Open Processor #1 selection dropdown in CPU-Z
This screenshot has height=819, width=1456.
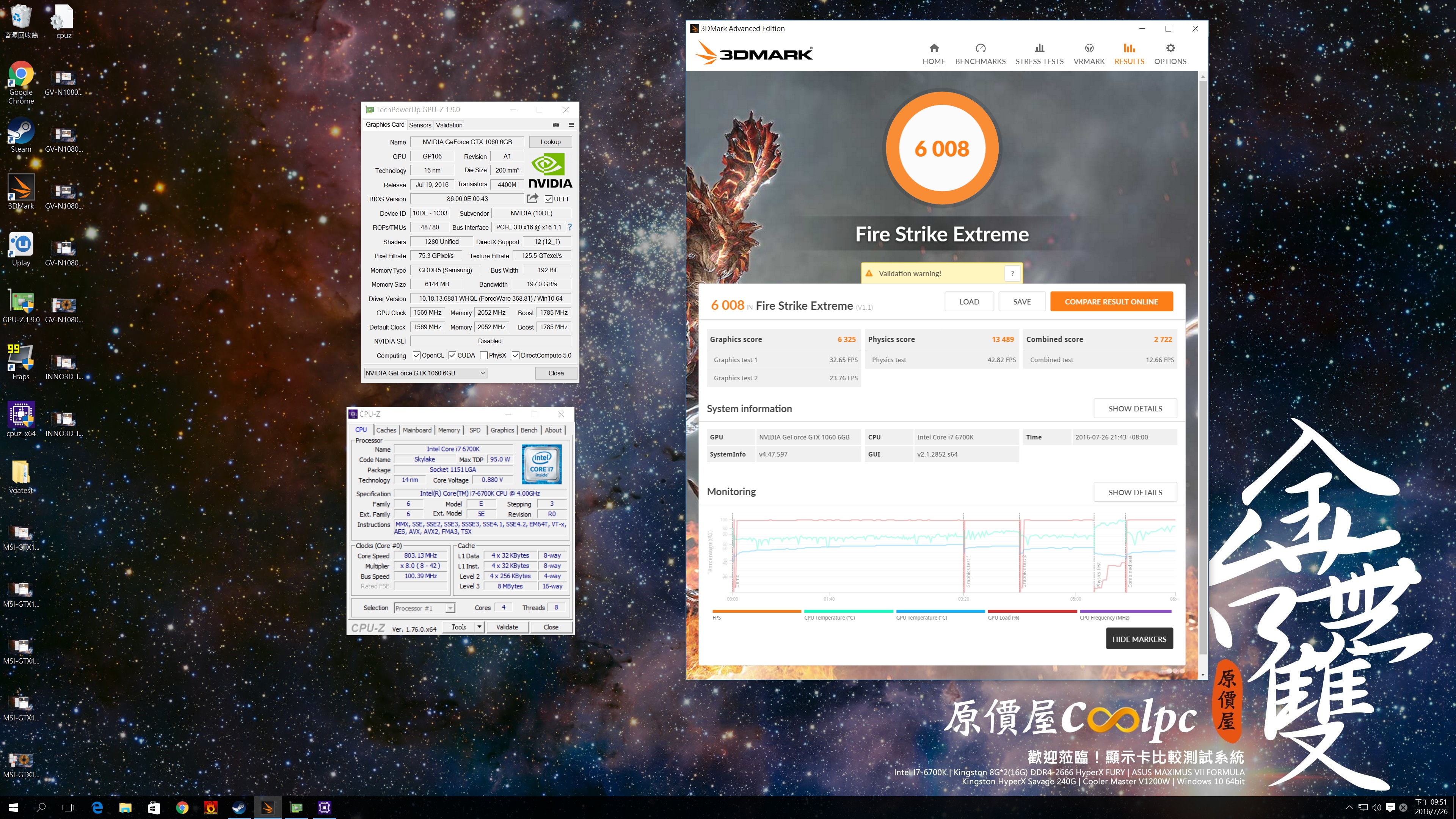point(425,608)
